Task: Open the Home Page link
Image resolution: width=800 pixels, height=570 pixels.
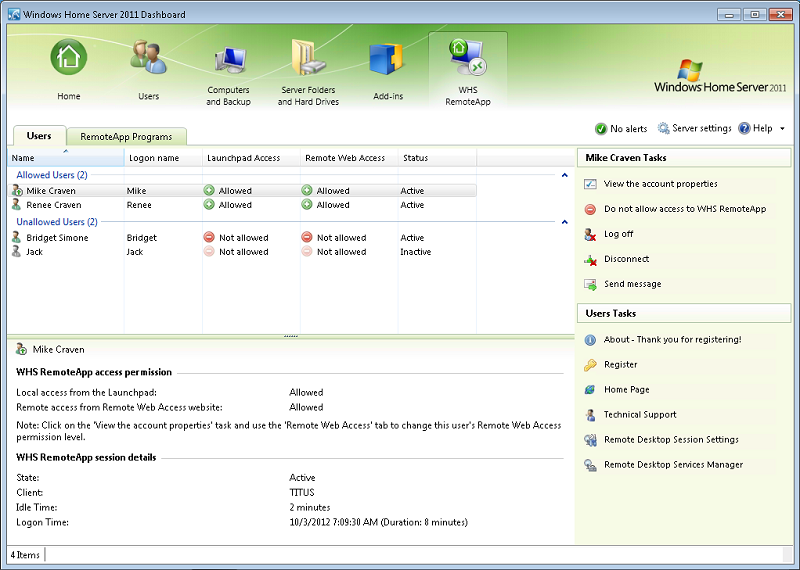Action: pyautogui.click(x=627, y=389)
